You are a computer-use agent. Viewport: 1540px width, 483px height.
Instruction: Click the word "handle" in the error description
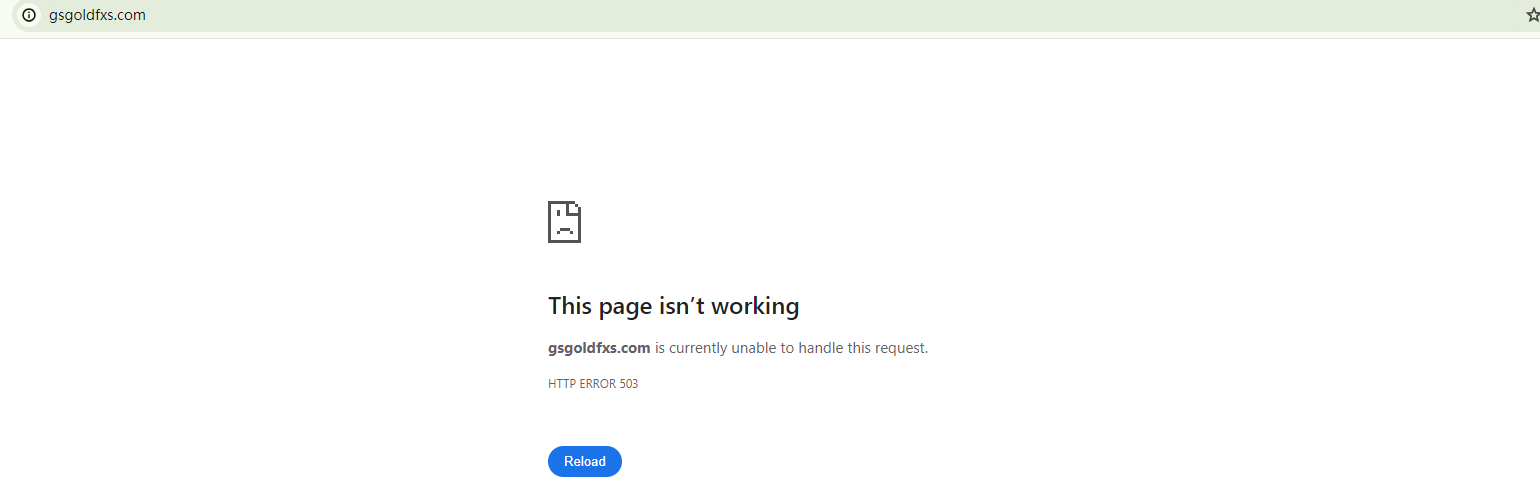point(820,348)
